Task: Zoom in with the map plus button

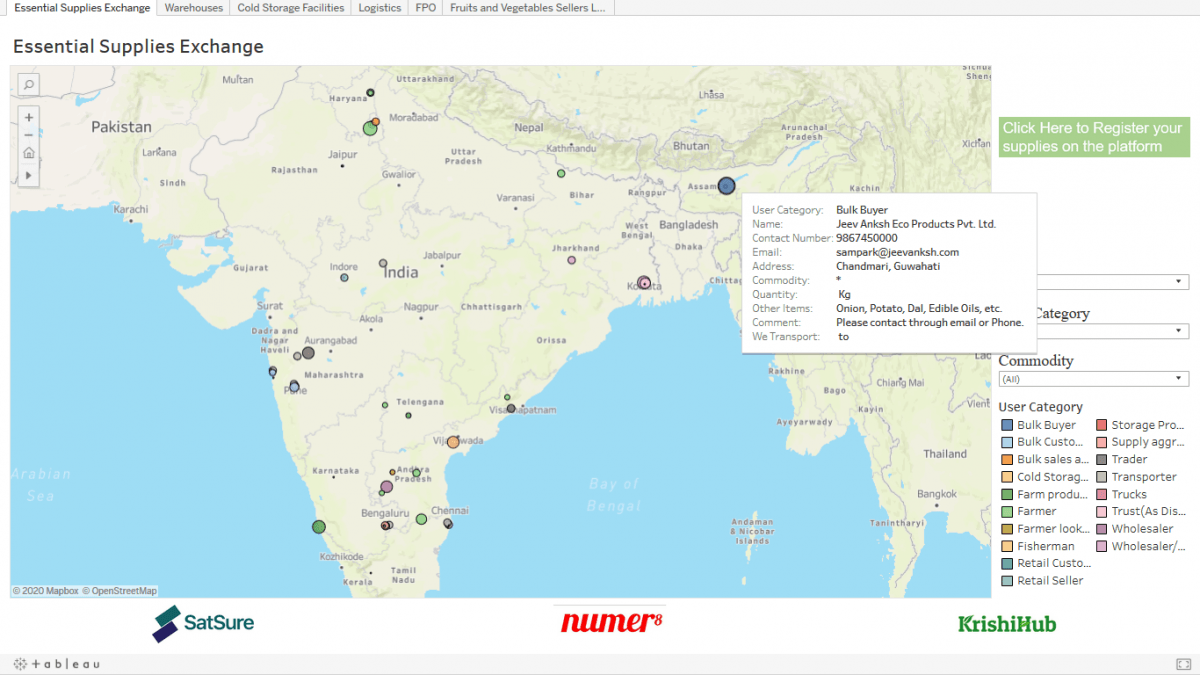Action: [29, 117]
